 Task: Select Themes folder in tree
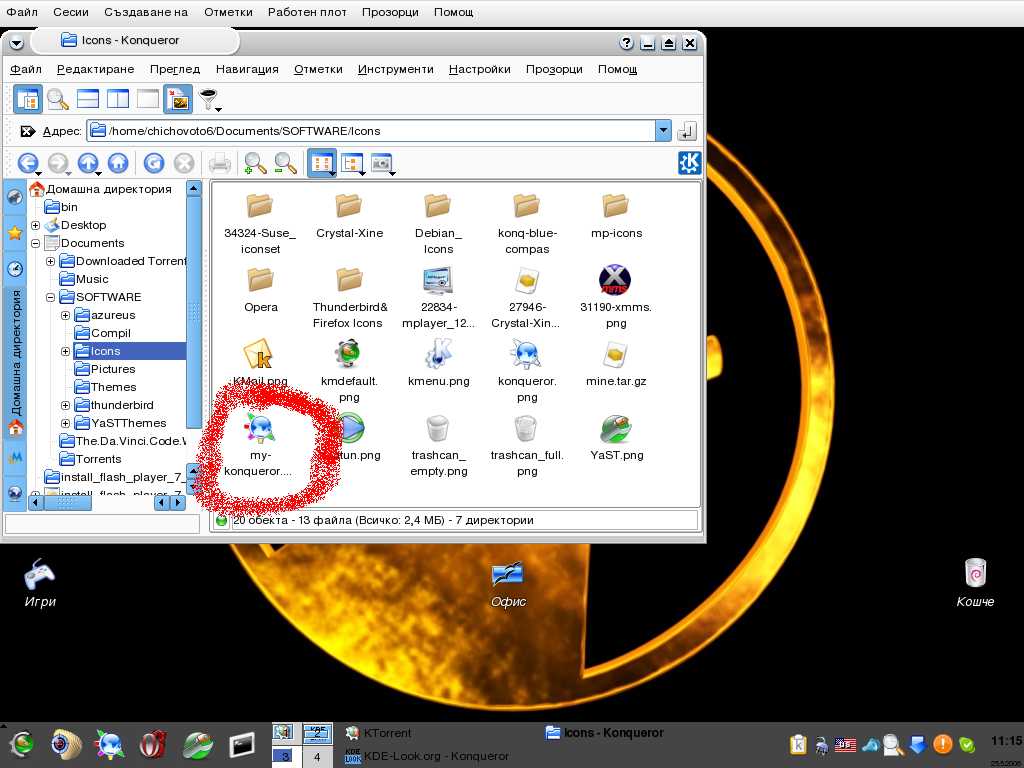(x=105, y=387)
